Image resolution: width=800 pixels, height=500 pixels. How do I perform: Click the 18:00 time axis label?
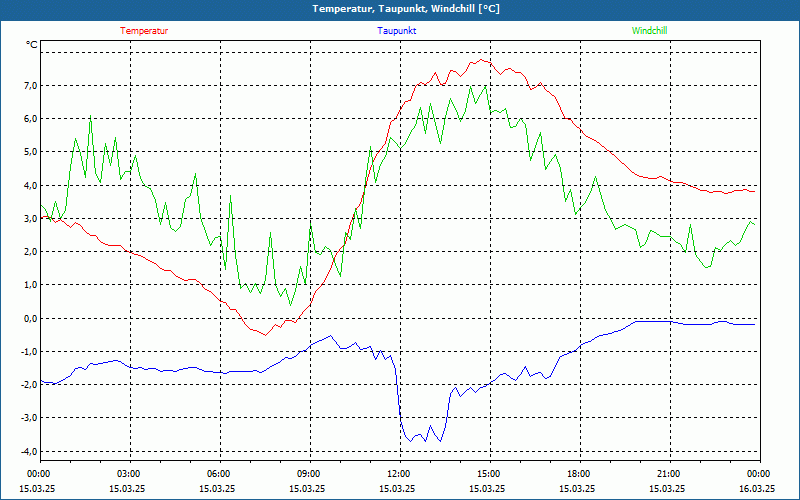(580, 474)
